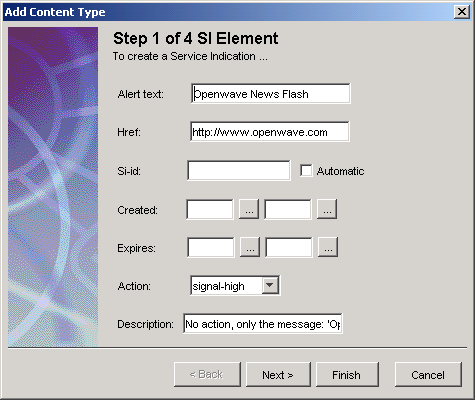Viewport: 475px width, 400px height.
Task: Focus the Si-id text field
Action: (239, 171)
